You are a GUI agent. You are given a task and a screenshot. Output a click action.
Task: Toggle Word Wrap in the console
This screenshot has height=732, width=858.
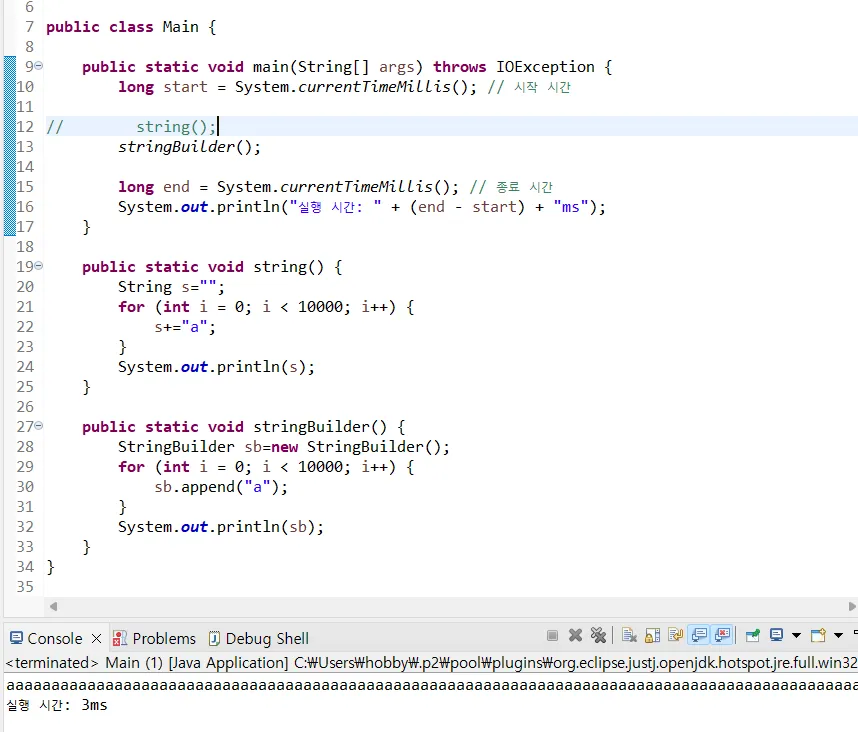tap(675, 635)
